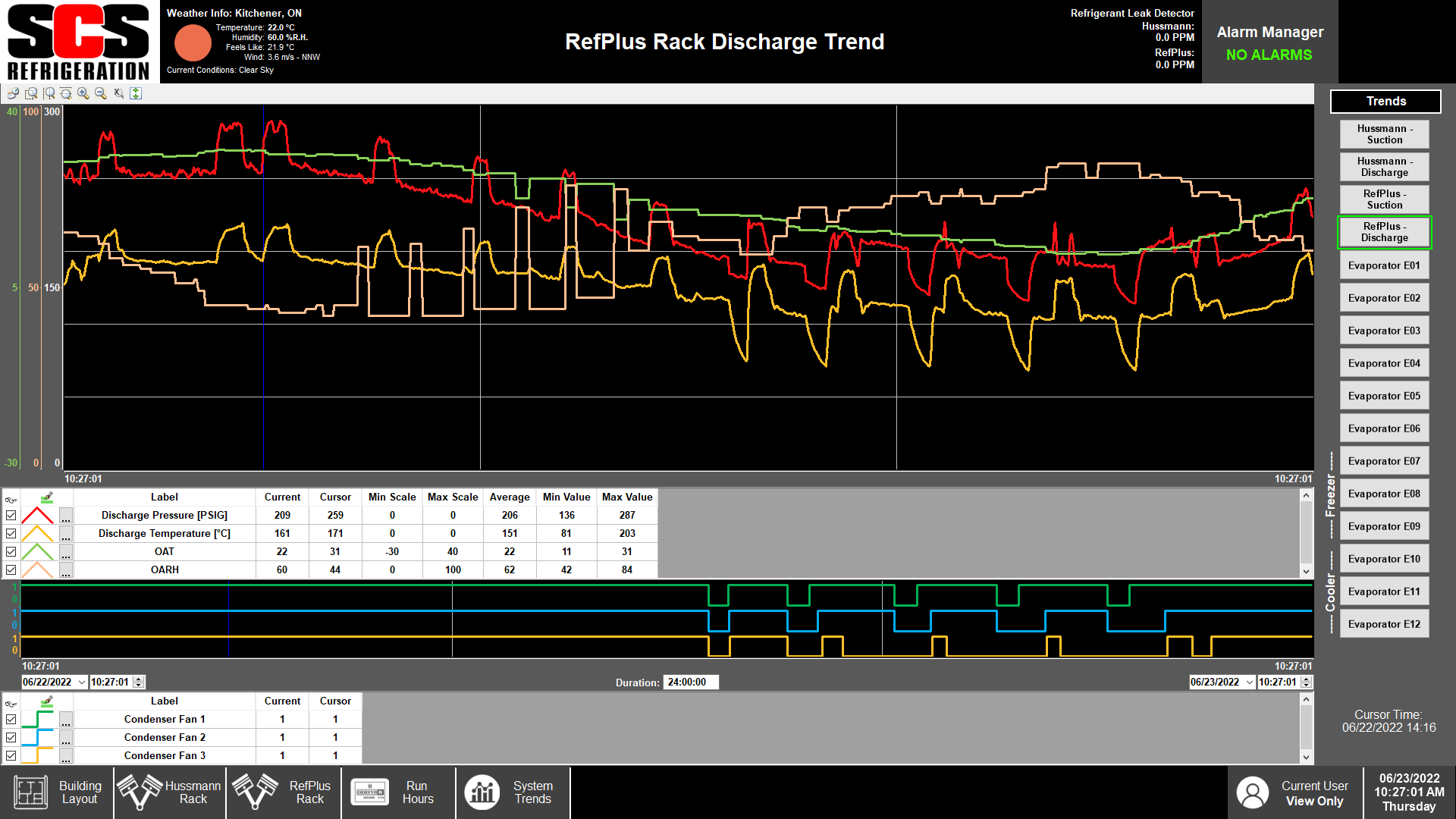The width and height of the screenshot is (1456, 819).
Task: Select the vertical value-axis zoom tool
Action: pyautogui.click(x=66, y=93)
